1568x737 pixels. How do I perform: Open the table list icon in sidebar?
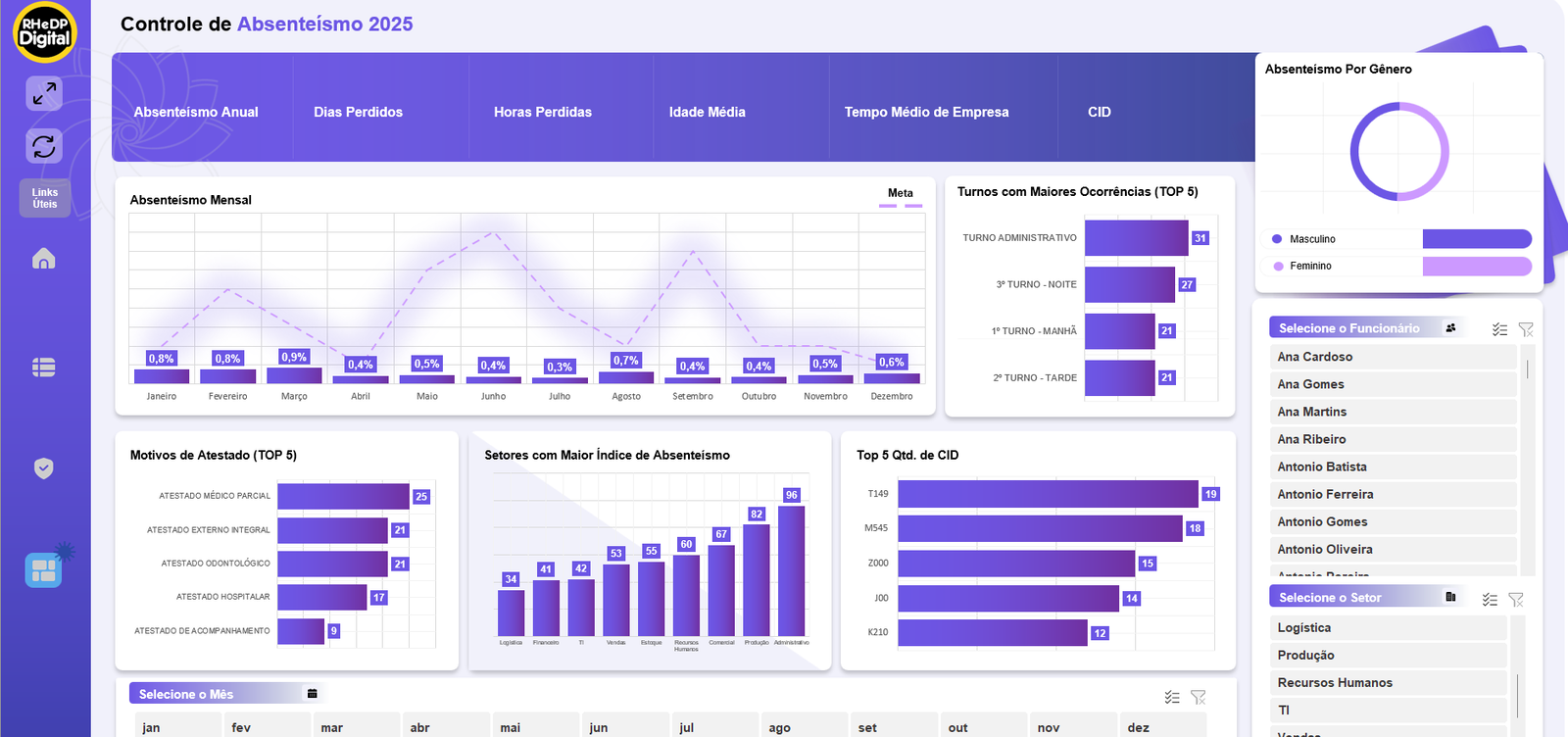(44, 368)
